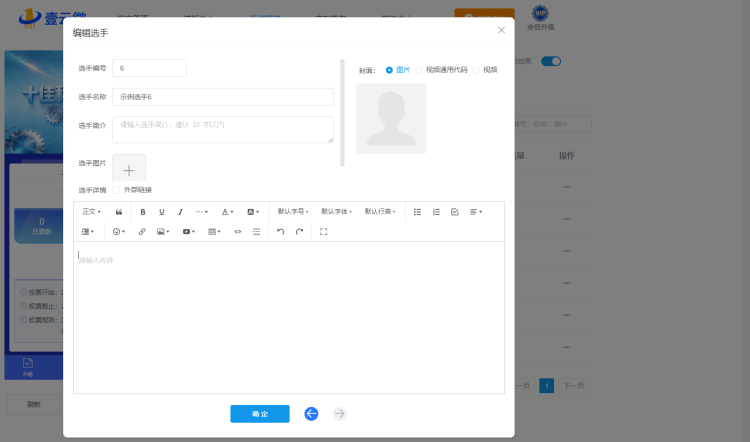Toggle editor fullscreen mode
The image size is (750, 442).
(323, 232)
